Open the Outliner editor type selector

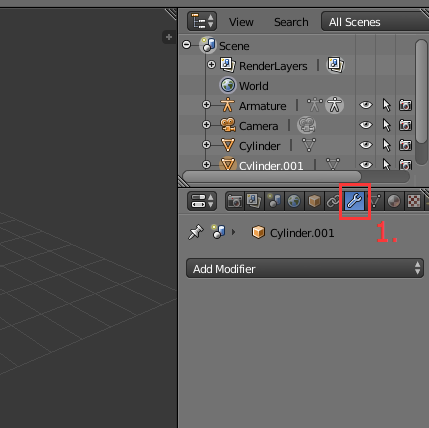[x=202, y=21]
